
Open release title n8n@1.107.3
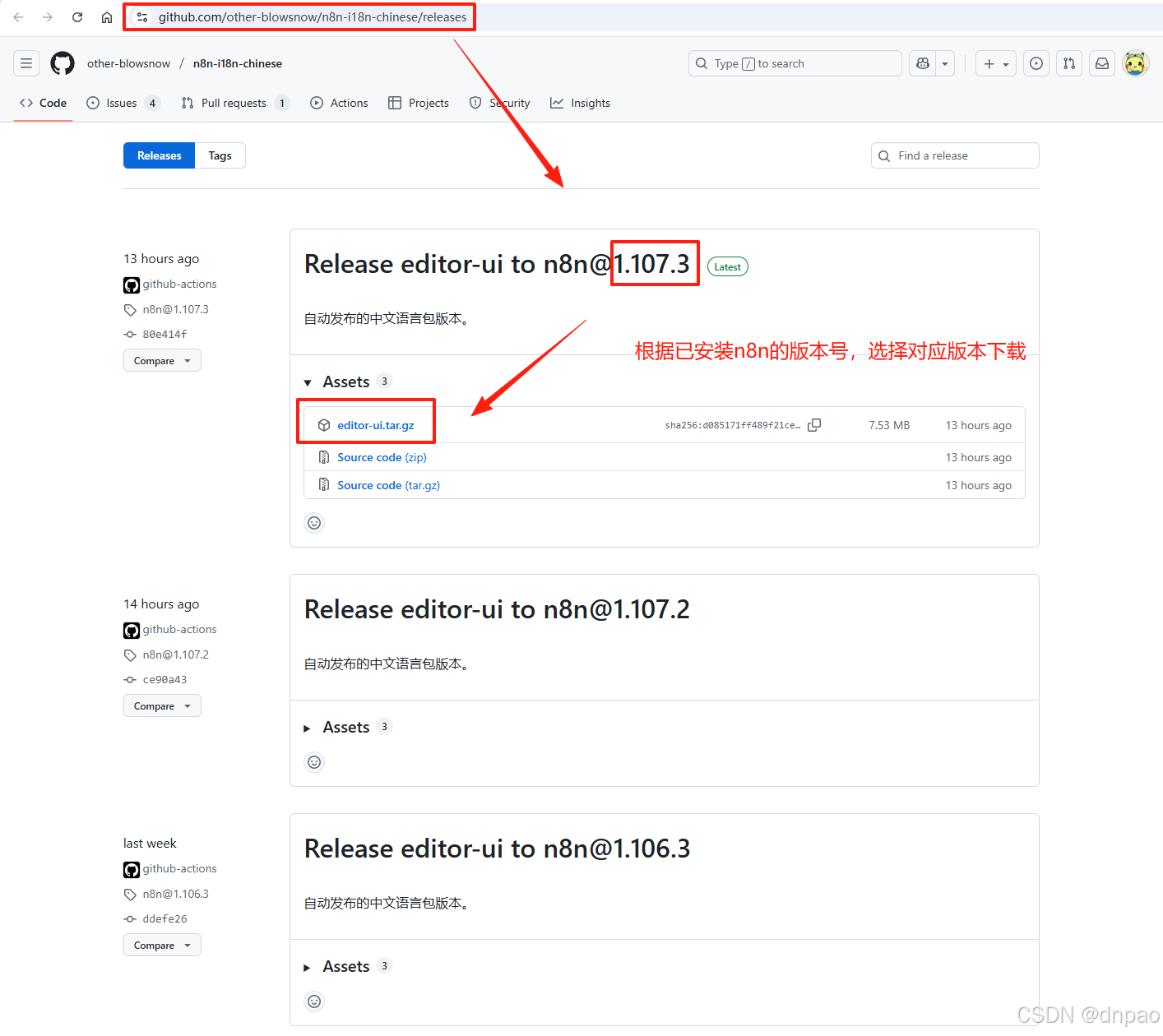tap(497, 264)
